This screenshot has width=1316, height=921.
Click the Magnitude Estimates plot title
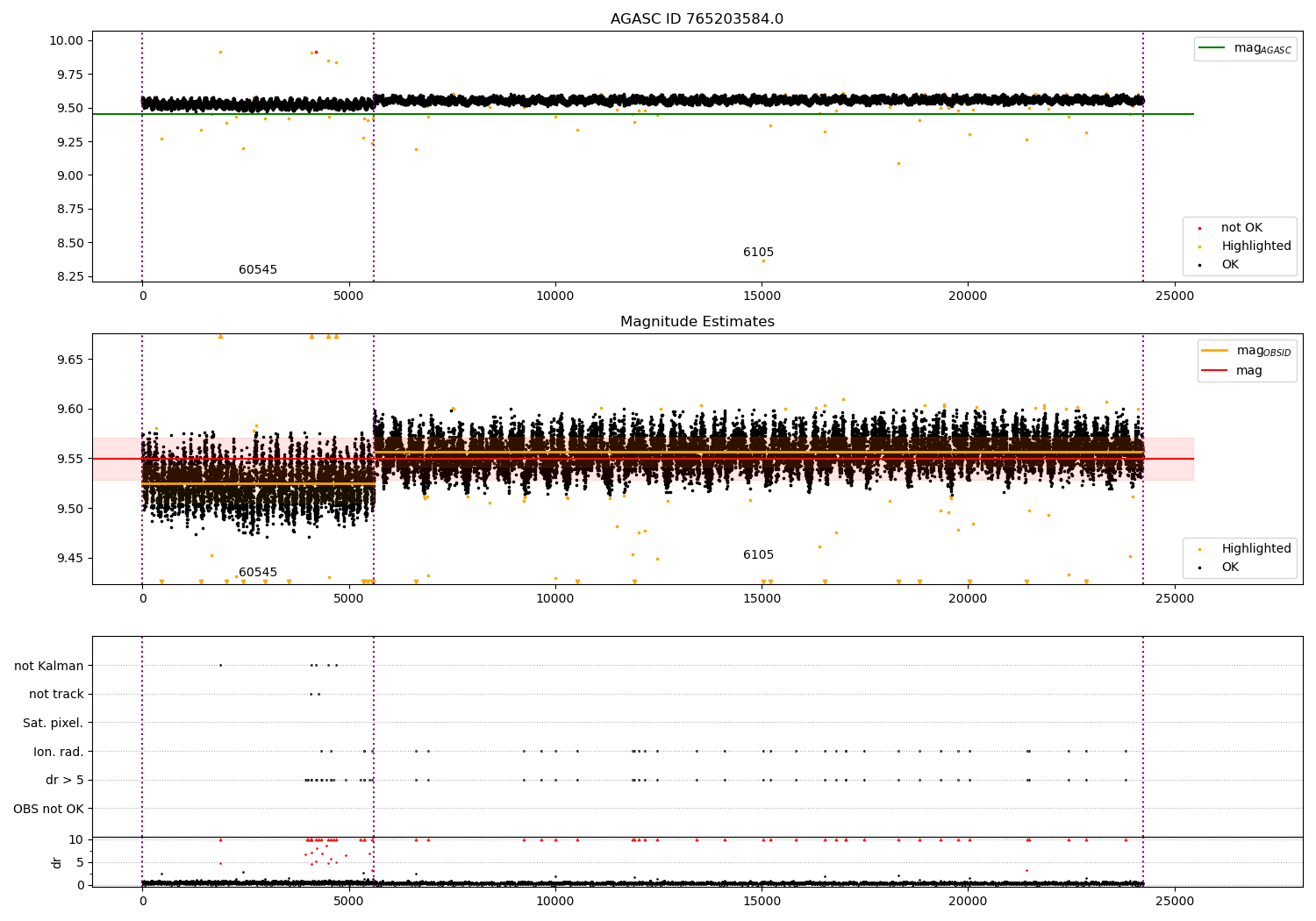[x=697, y=322]
